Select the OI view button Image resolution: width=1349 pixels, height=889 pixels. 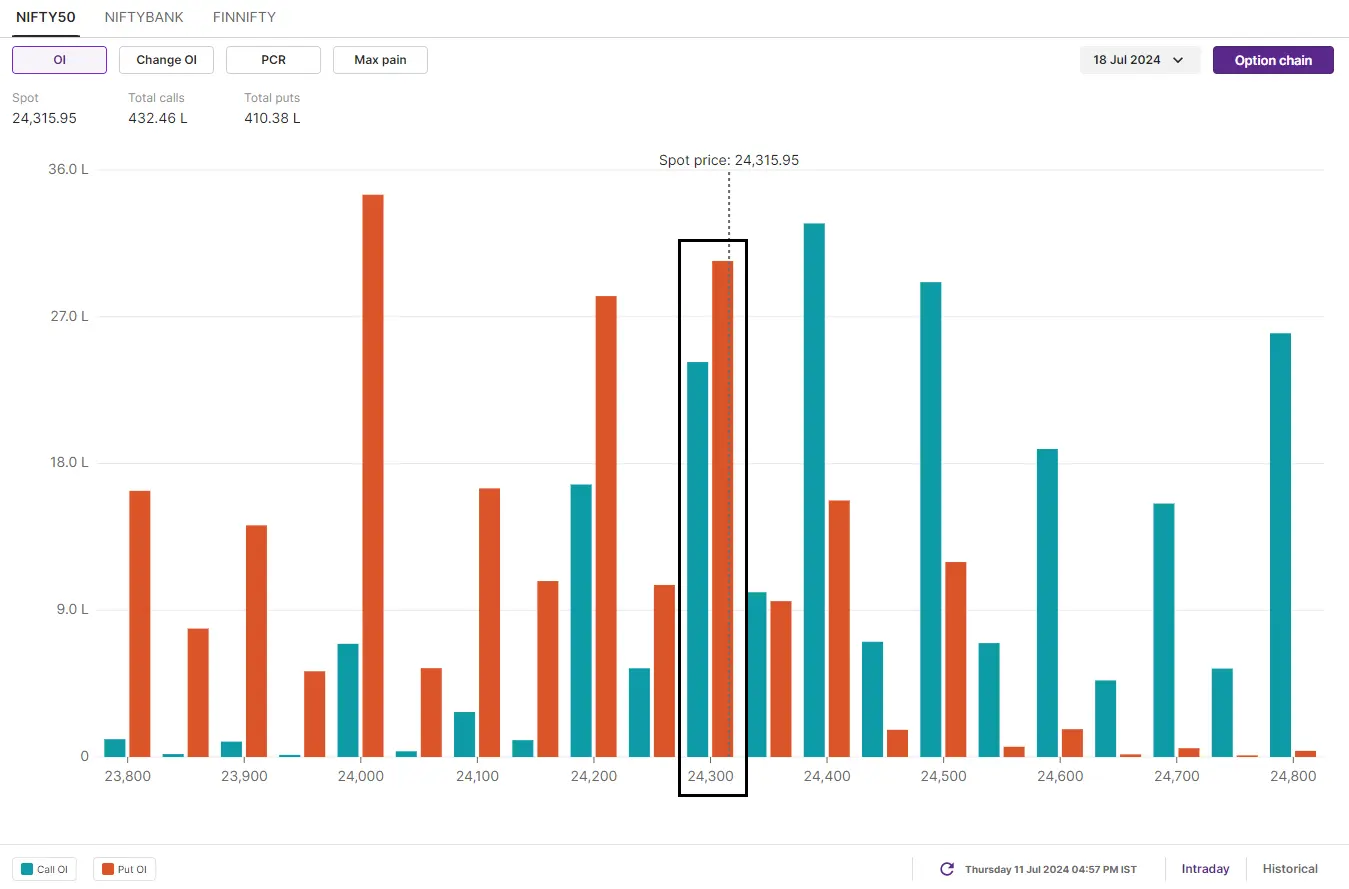(x=59, y=60)
